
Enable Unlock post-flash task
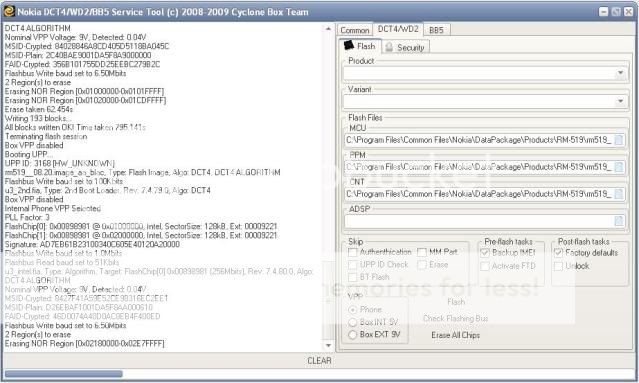(558, 266)
